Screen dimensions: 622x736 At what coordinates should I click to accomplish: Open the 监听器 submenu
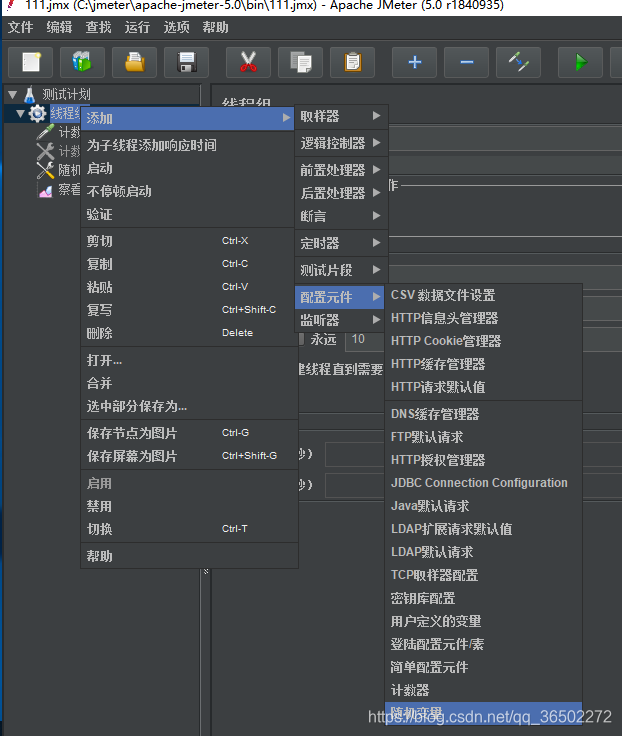pos(341,320)
